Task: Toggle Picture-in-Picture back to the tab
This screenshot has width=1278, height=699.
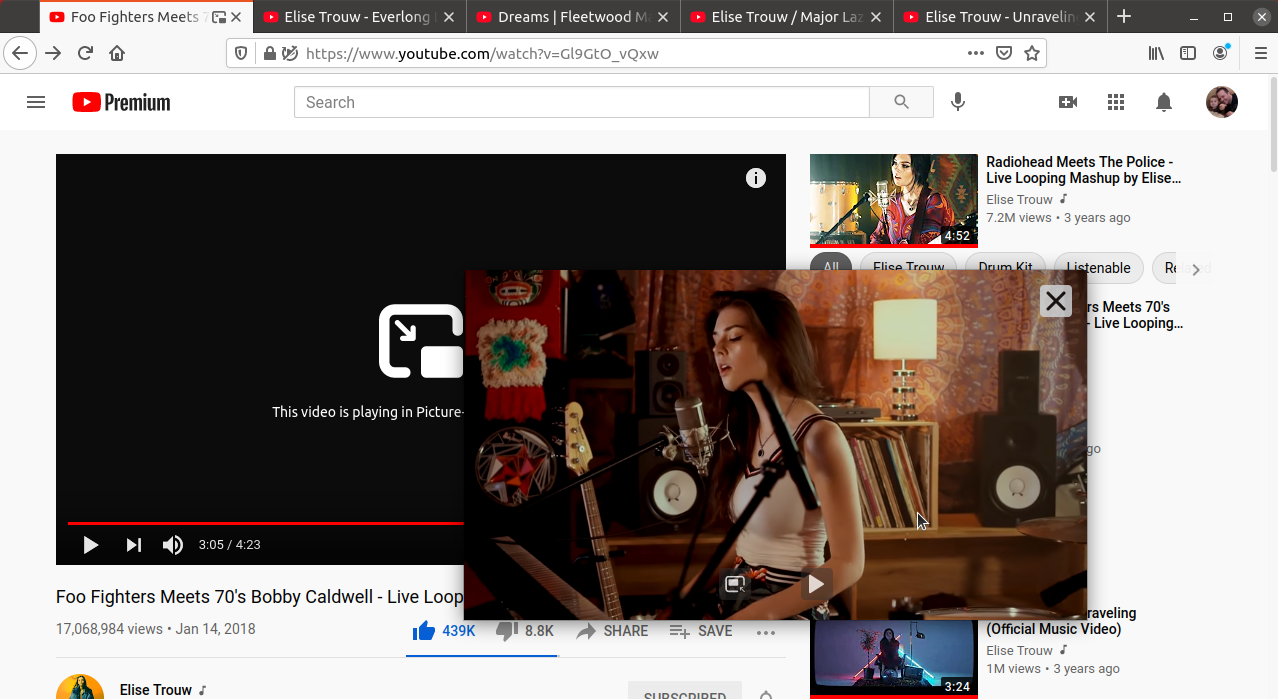Action: (x=735, y=584)
